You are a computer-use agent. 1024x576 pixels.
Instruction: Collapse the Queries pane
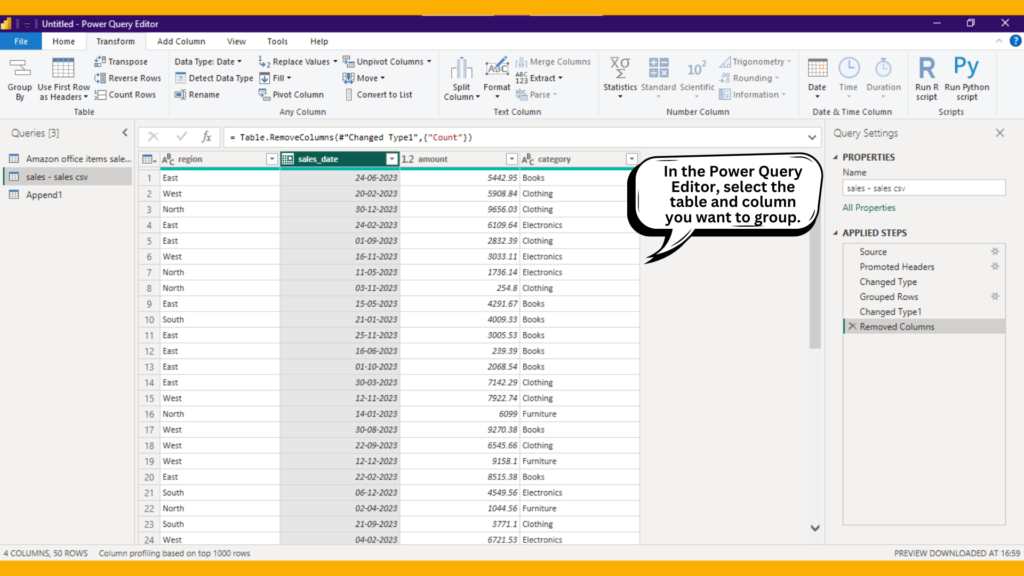(x=125, y=133)
